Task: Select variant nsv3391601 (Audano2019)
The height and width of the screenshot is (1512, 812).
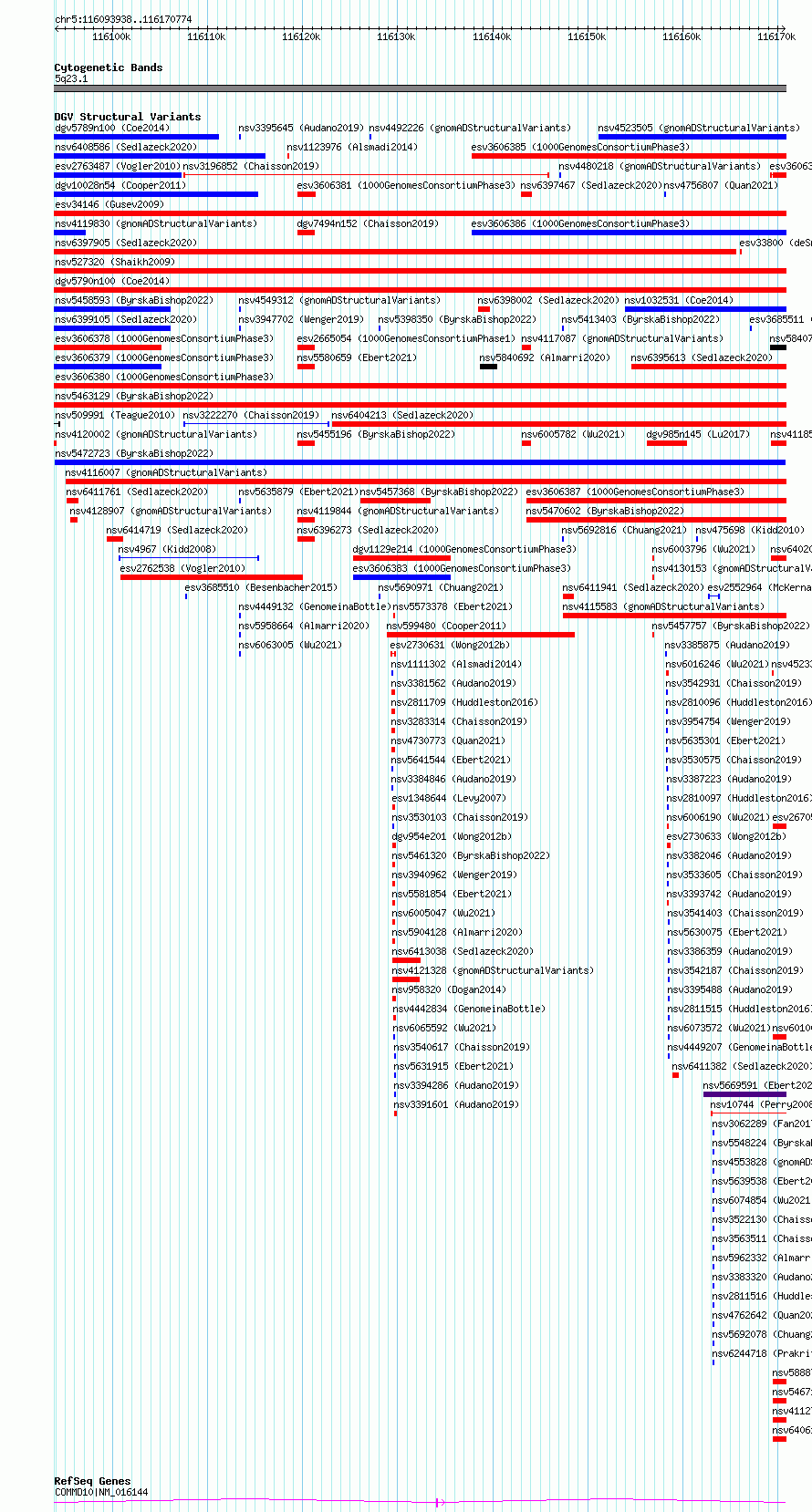Action: (x=456, y=1104)
